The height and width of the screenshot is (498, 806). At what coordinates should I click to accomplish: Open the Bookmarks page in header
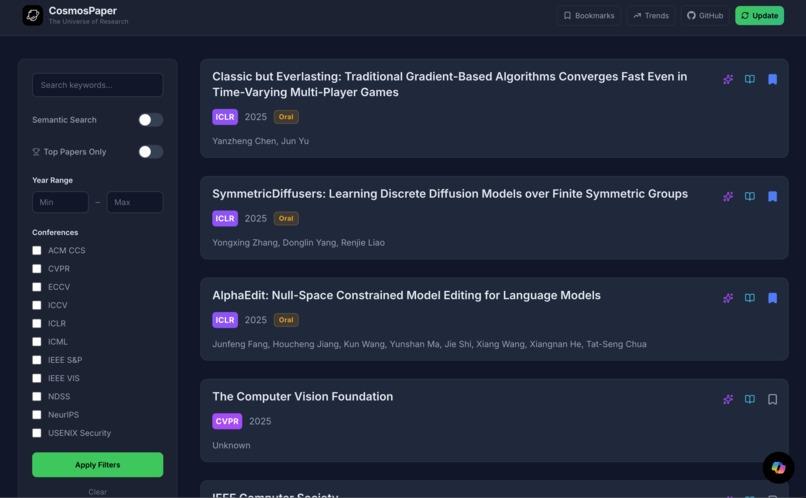pos(589,15)
